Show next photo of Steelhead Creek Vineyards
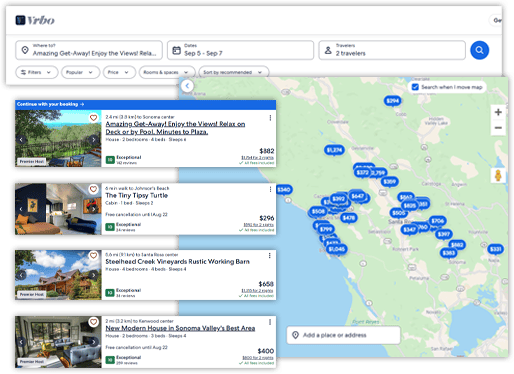The height and width of the screenshot is (374, 514). [94, 275]
